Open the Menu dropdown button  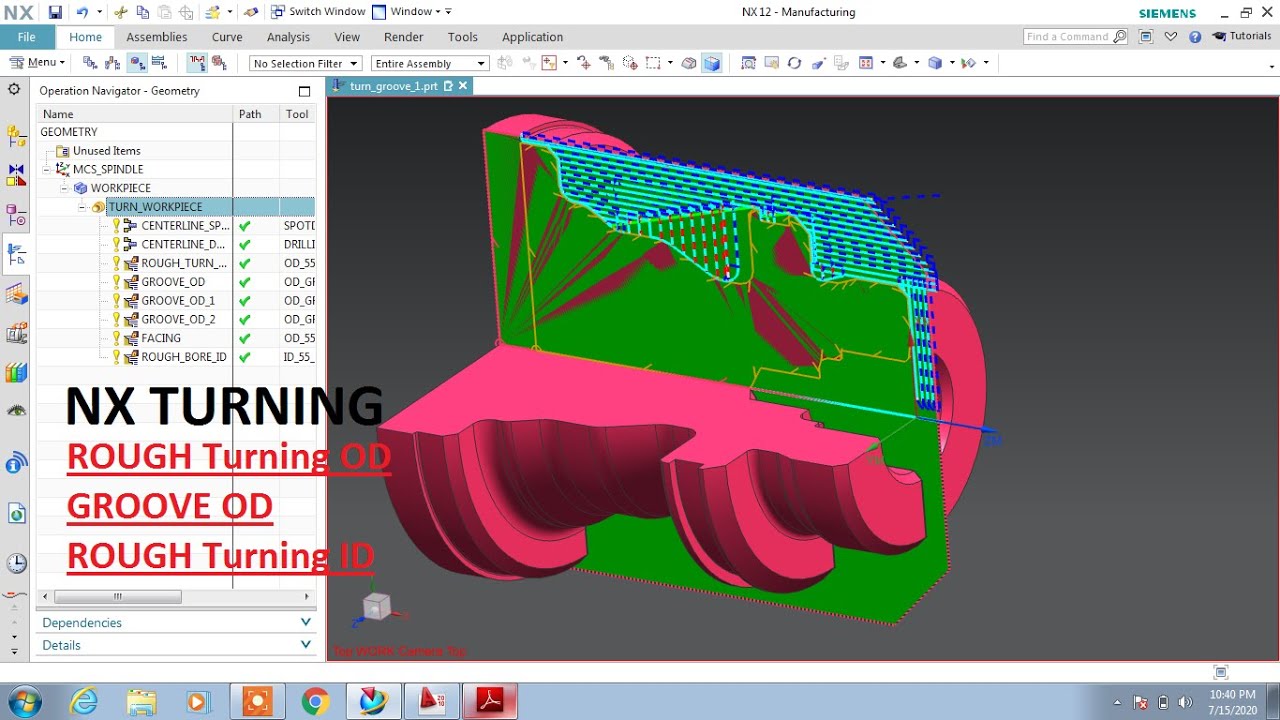pos(37,63)
